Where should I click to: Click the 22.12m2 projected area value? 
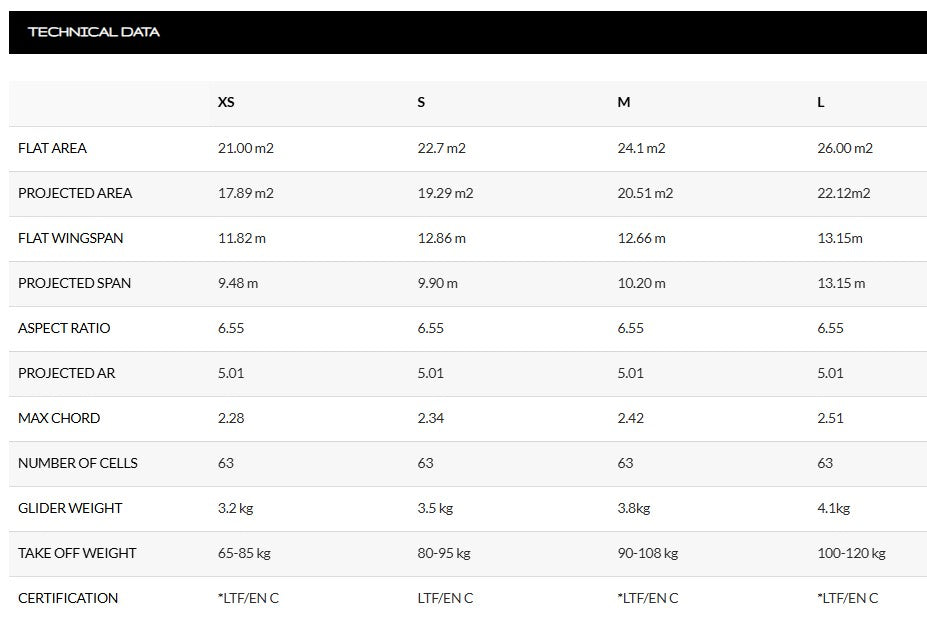[x=844, y=193]
